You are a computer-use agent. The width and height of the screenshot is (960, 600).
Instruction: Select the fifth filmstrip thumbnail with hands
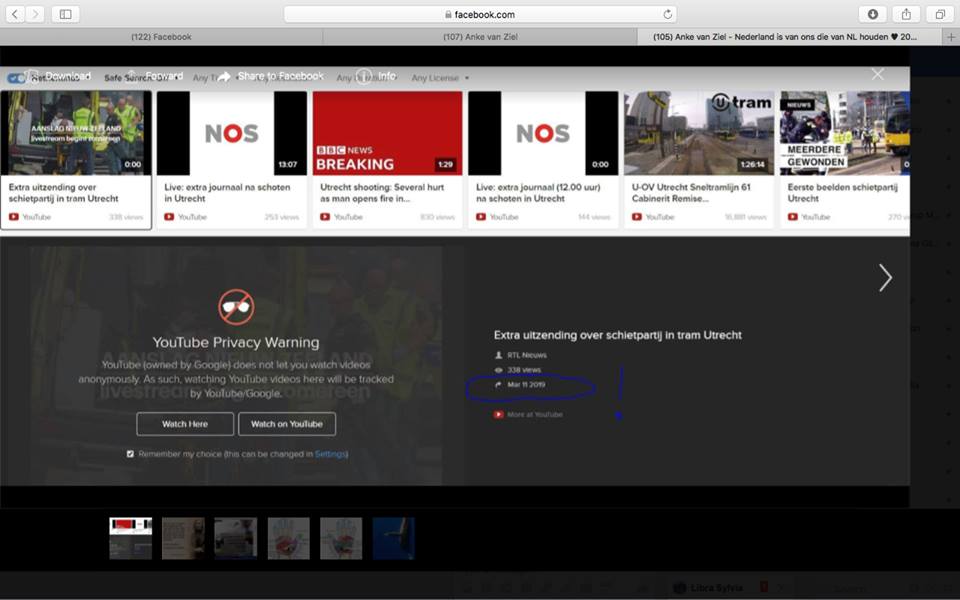[x=341, y=538]
